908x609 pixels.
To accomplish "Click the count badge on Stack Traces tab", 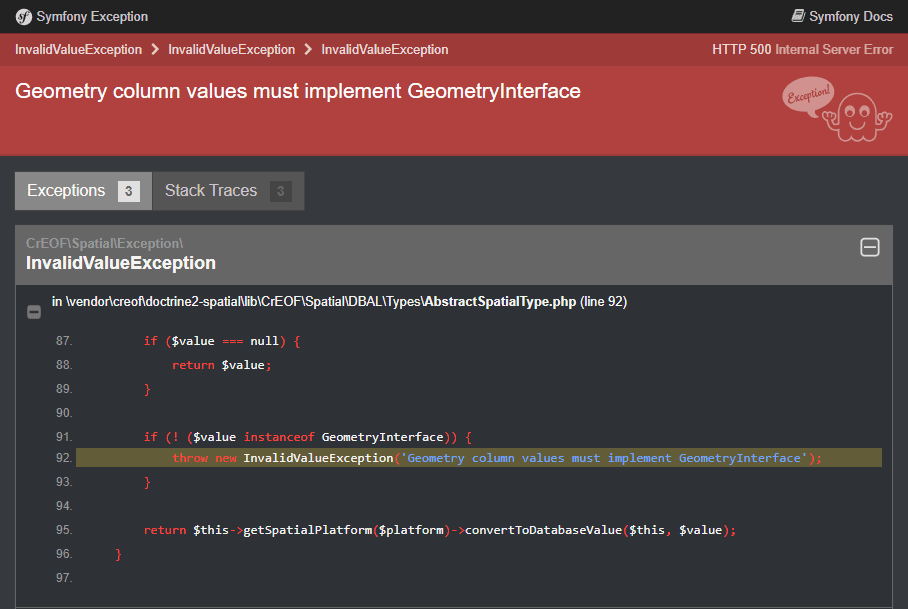I will pos(281,191).
